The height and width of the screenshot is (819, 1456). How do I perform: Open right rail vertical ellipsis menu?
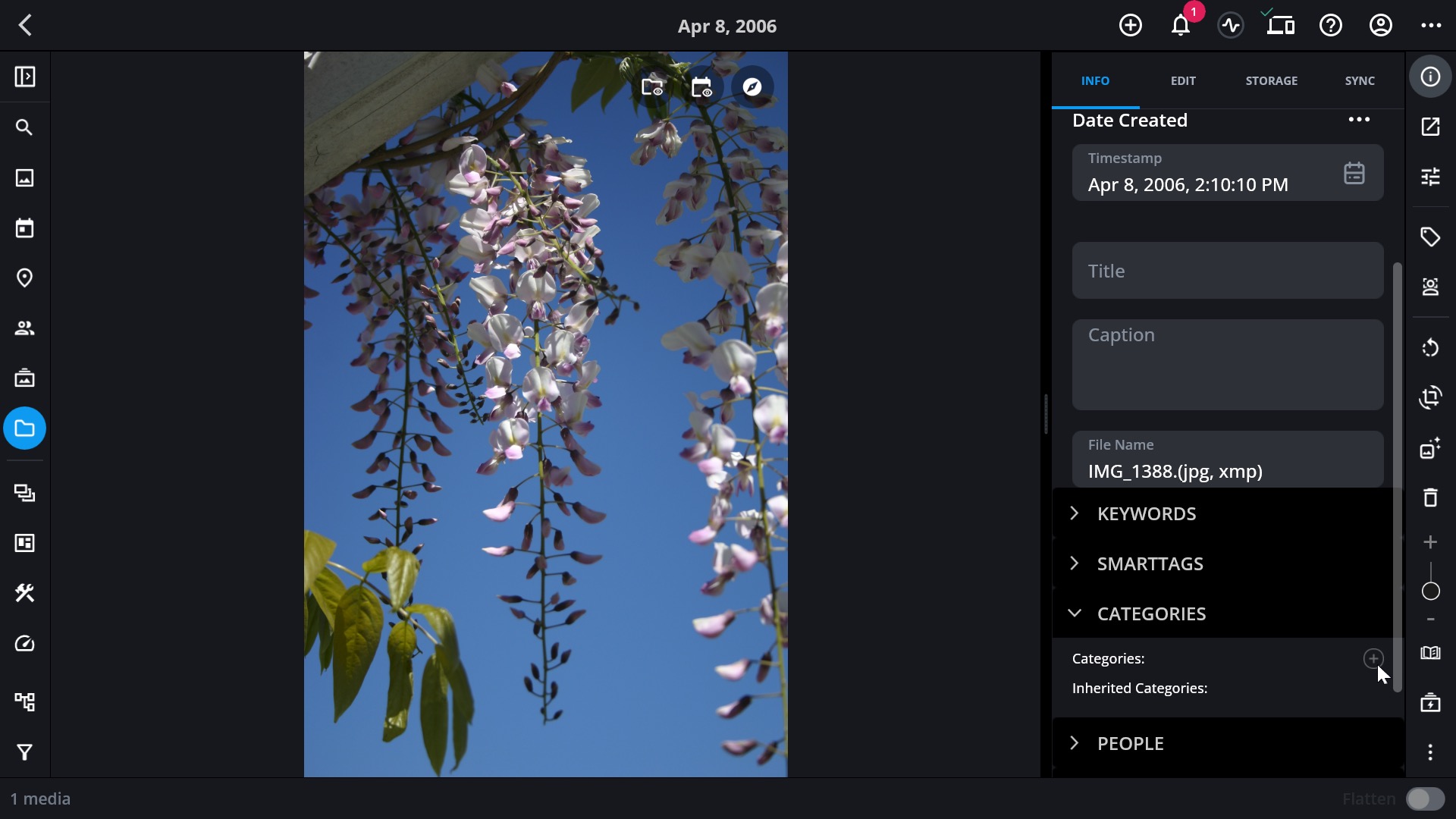pyautogui.click(x=1430, y=752)
